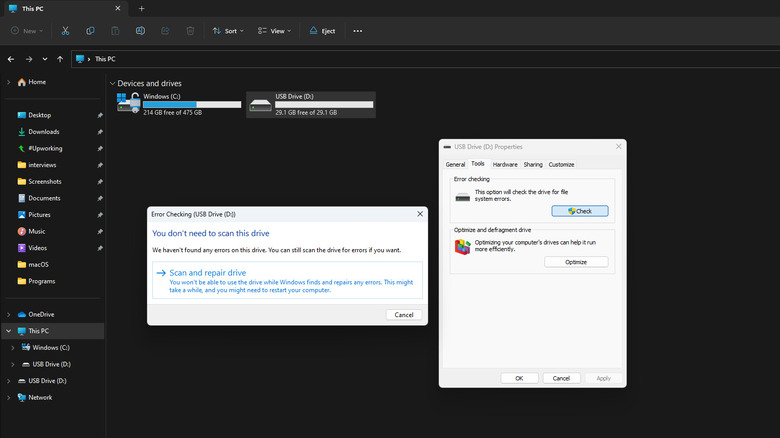Open the Sort dropdown
Viewport: 780px width, 438px height.
click(x=230, y=31)
